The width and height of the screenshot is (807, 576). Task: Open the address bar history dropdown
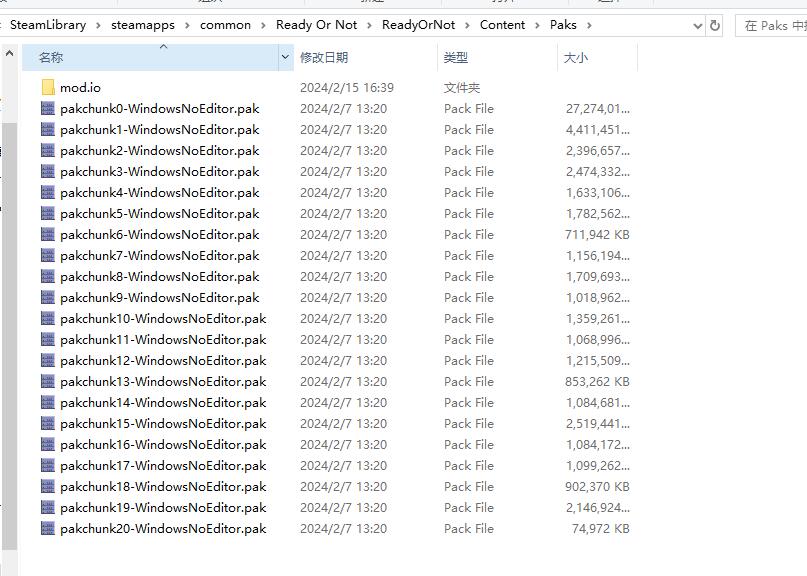point(698,25)
